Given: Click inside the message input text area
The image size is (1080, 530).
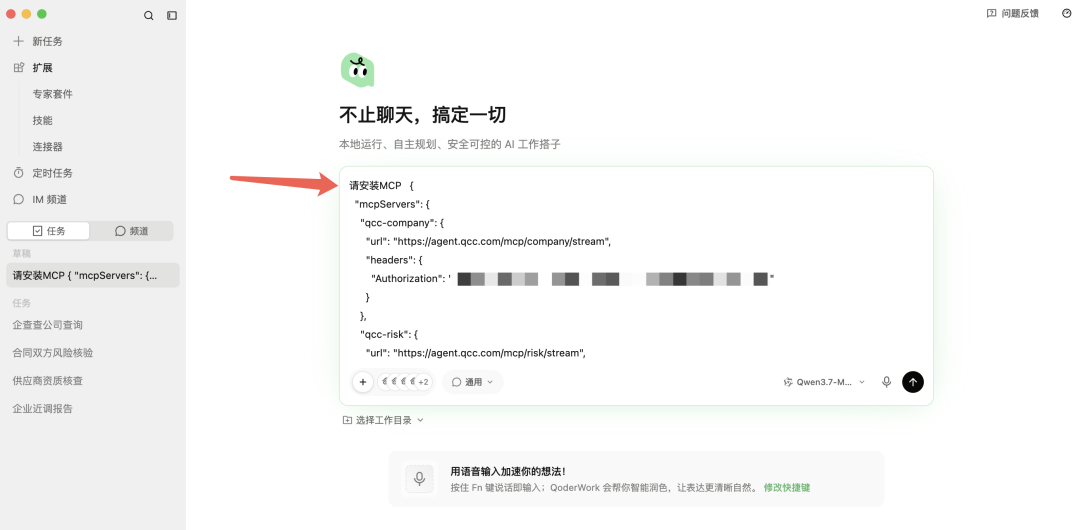Looking at the screenshot, I should 636,269.
